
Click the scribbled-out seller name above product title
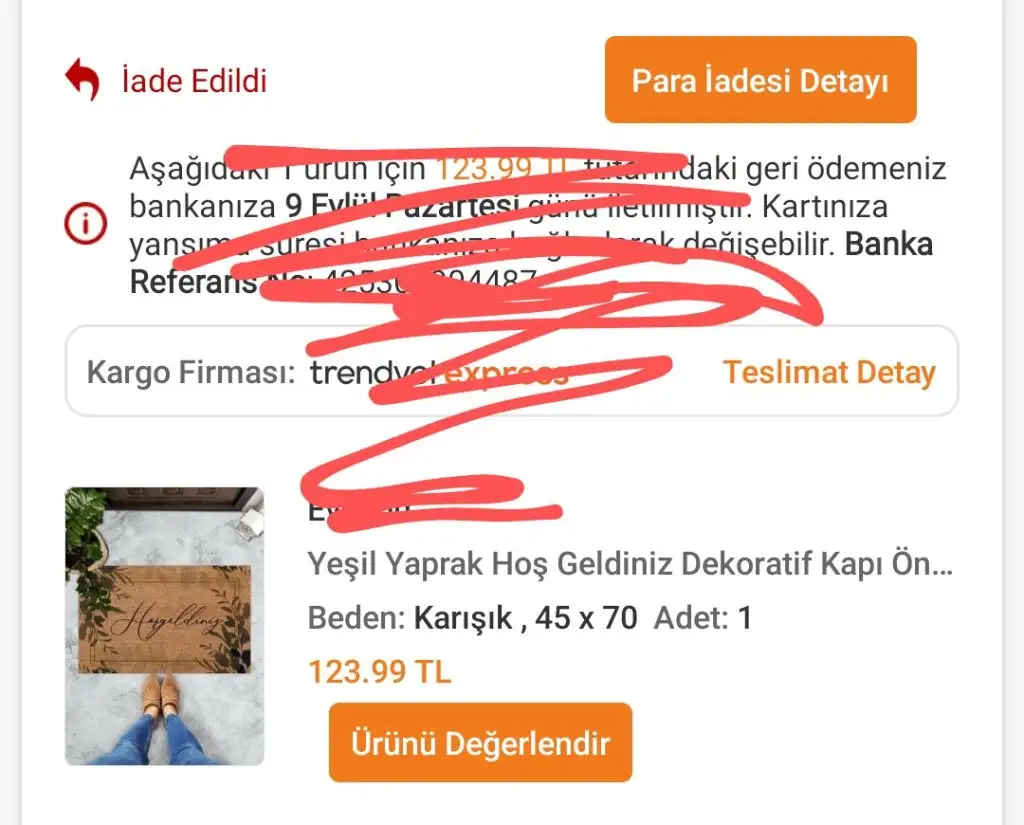(359, 510)
